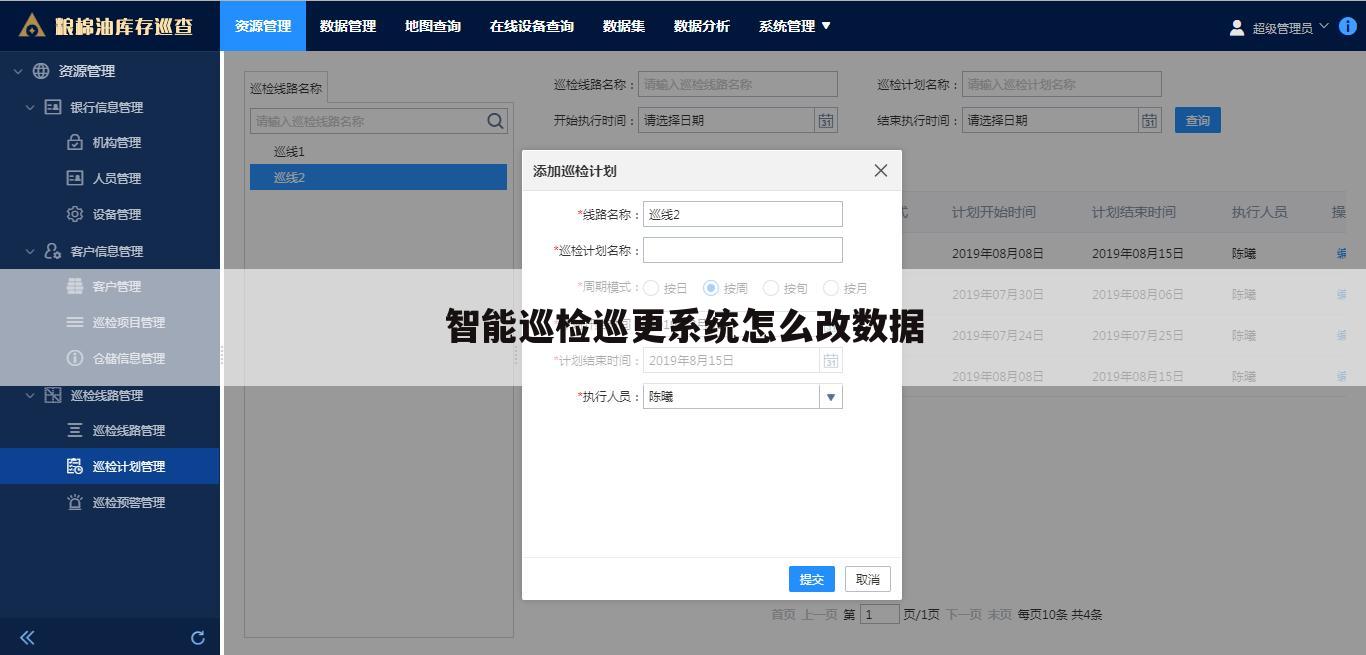
Task: Click the 末页 pagination link
Action: (x=1000, y=615)
